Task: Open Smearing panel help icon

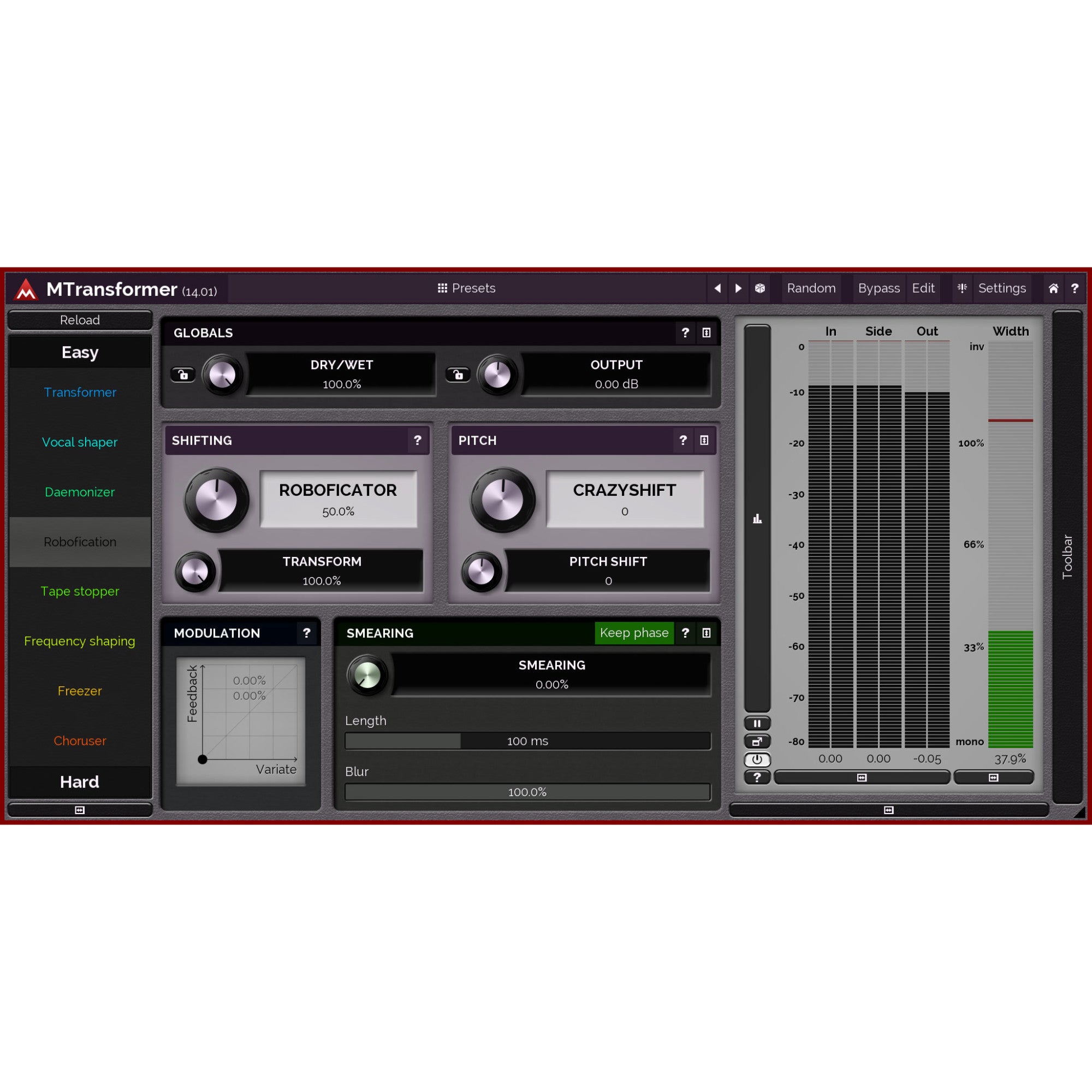Action: point(685,633)
